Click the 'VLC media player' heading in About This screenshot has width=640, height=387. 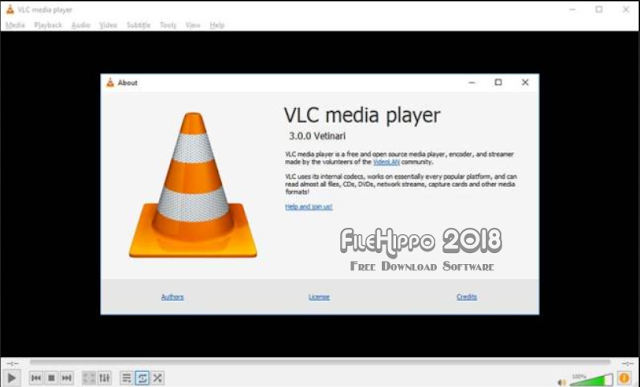coord(362,116)
